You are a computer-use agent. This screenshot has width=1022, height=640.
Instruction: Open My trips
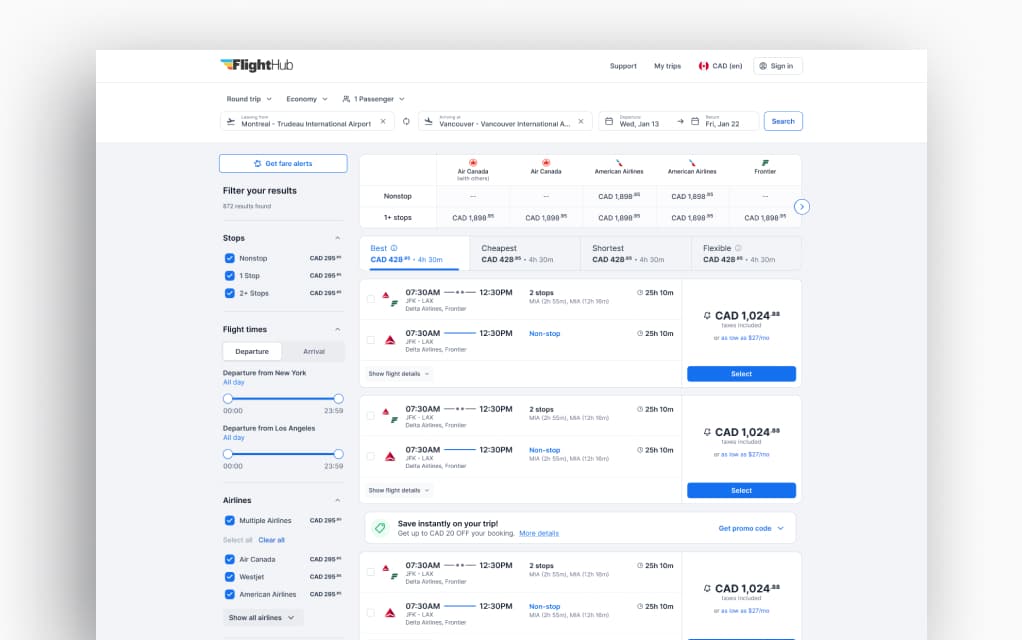[667, 66]
